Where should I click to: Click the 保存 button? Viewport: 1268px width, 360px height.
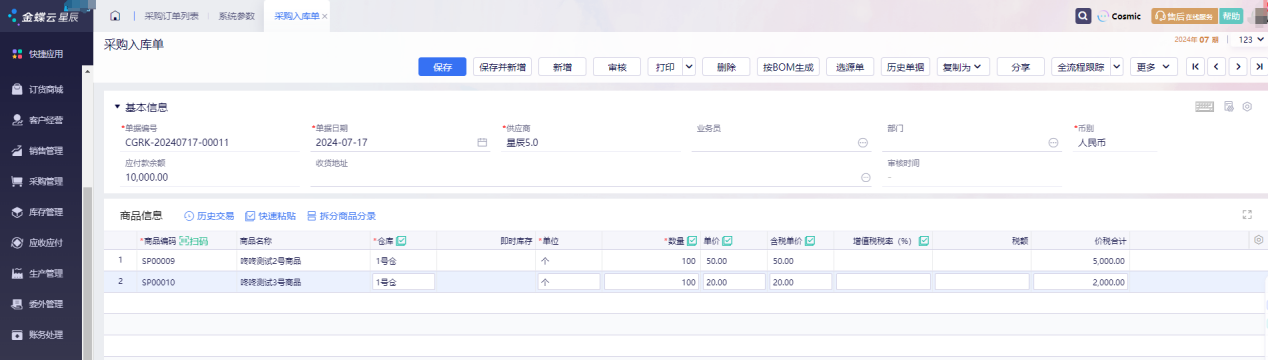(442, 66)
